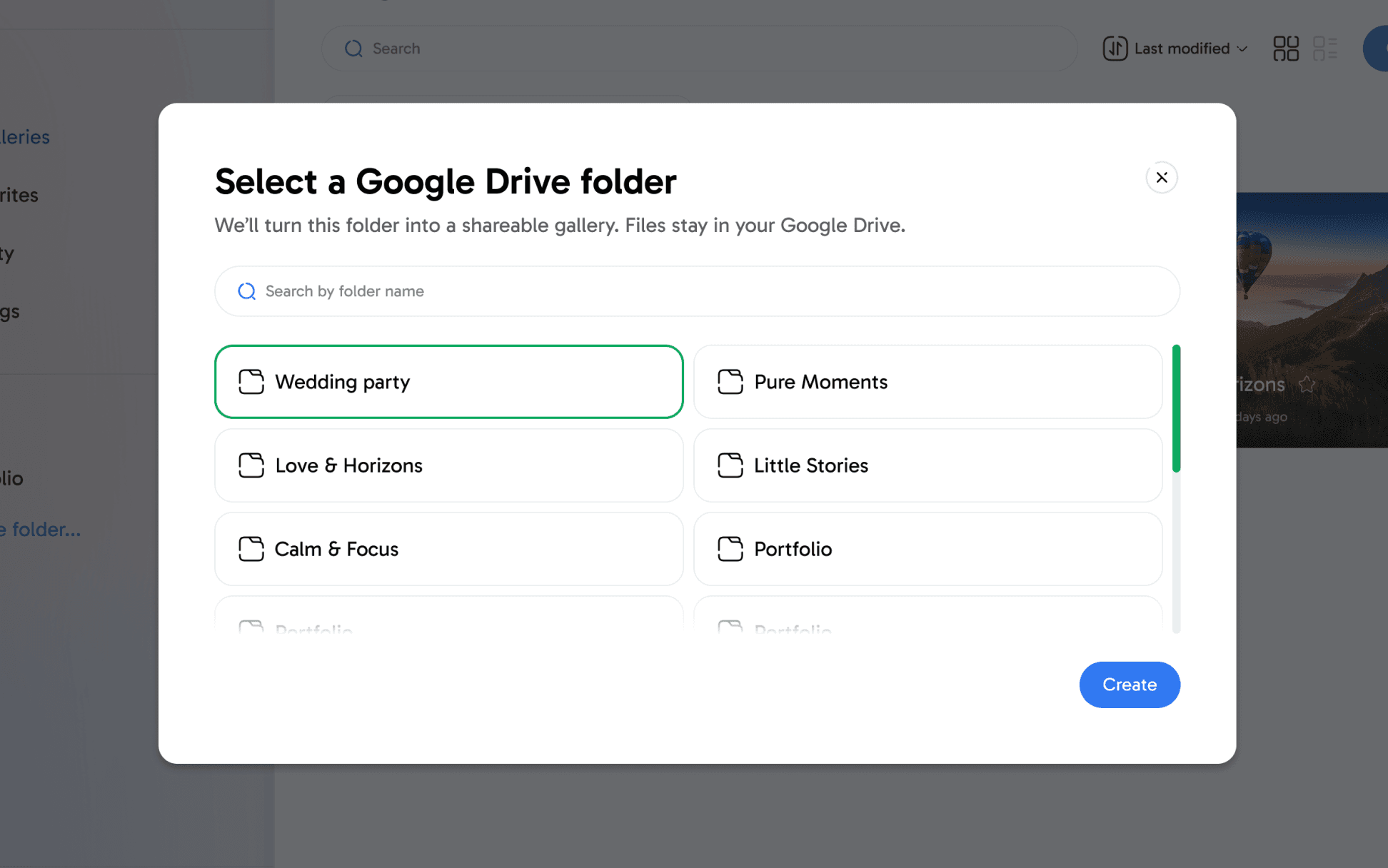
Task: Open the Last modified sort dropdown
Action: [1182, 49]
